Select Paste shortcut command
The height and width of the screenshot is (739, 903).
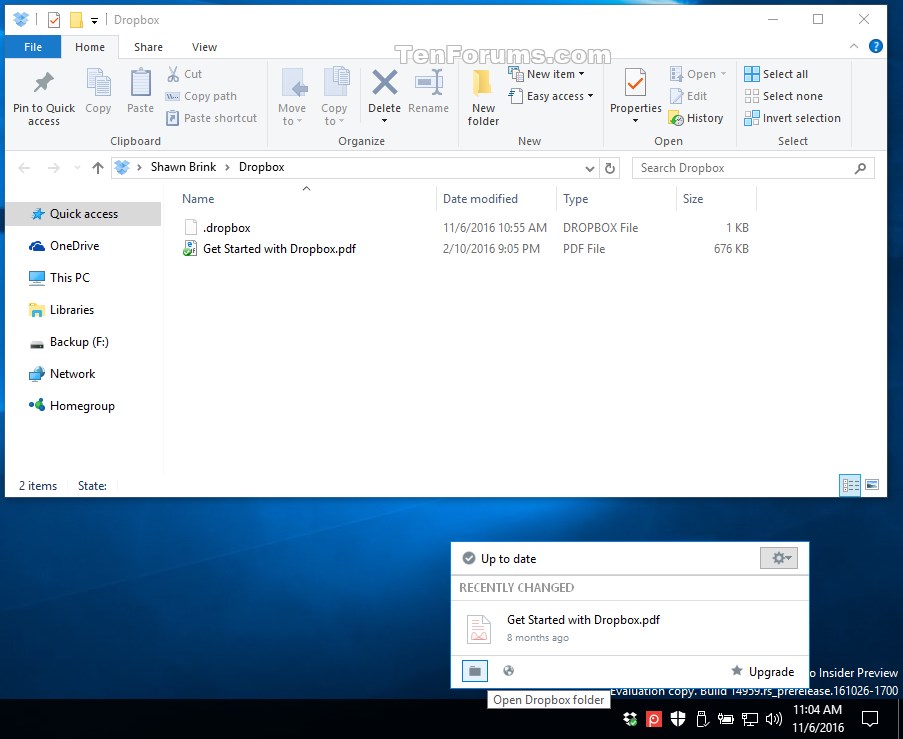point(211,118)
